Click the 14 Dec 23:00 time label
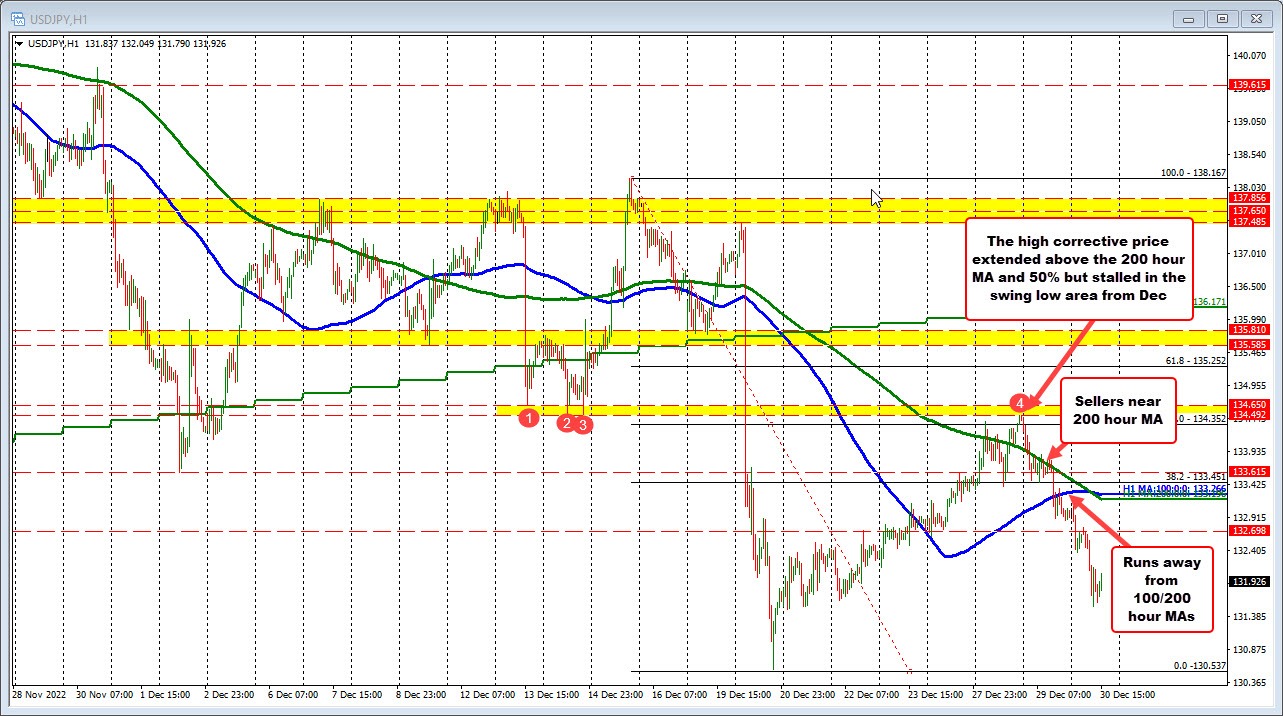The width and height of the screenshot is (1283, 716). tap(615, 695)
